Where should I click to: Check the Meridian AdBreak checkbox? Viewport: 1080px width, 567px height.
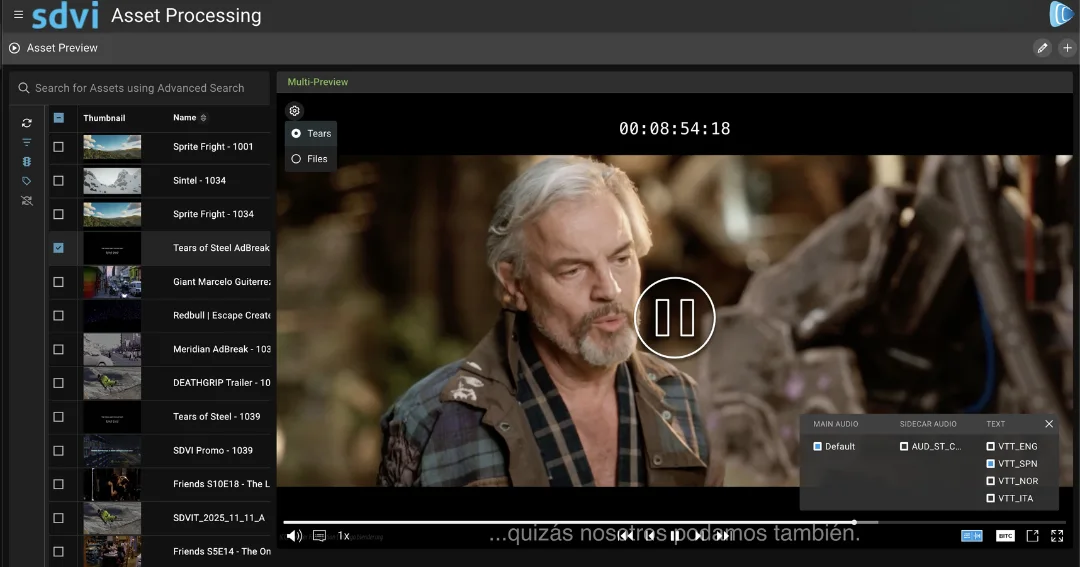[59, 349]
